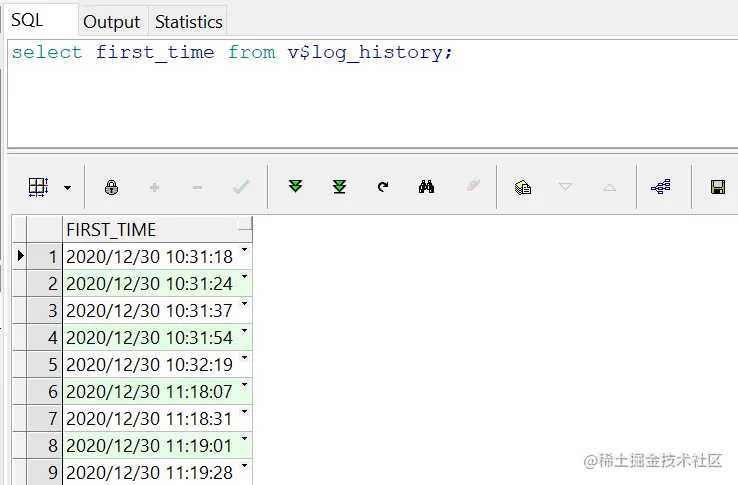This screenshot has height=485, width=738.
Task: Open date dropdown in row 8
Action: tap(244, 438)
